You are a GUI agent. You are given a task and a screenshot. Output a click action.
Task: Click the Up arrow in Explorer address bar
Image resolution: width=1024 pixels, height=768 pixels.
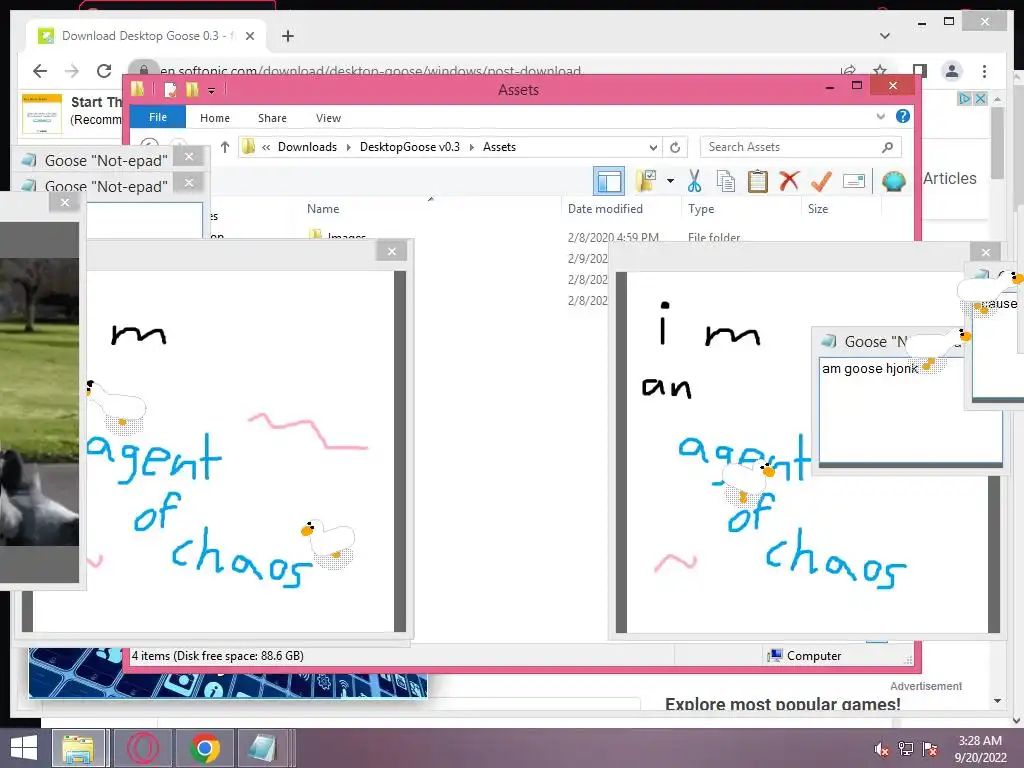pyautogui.click(x=225, y=147)
